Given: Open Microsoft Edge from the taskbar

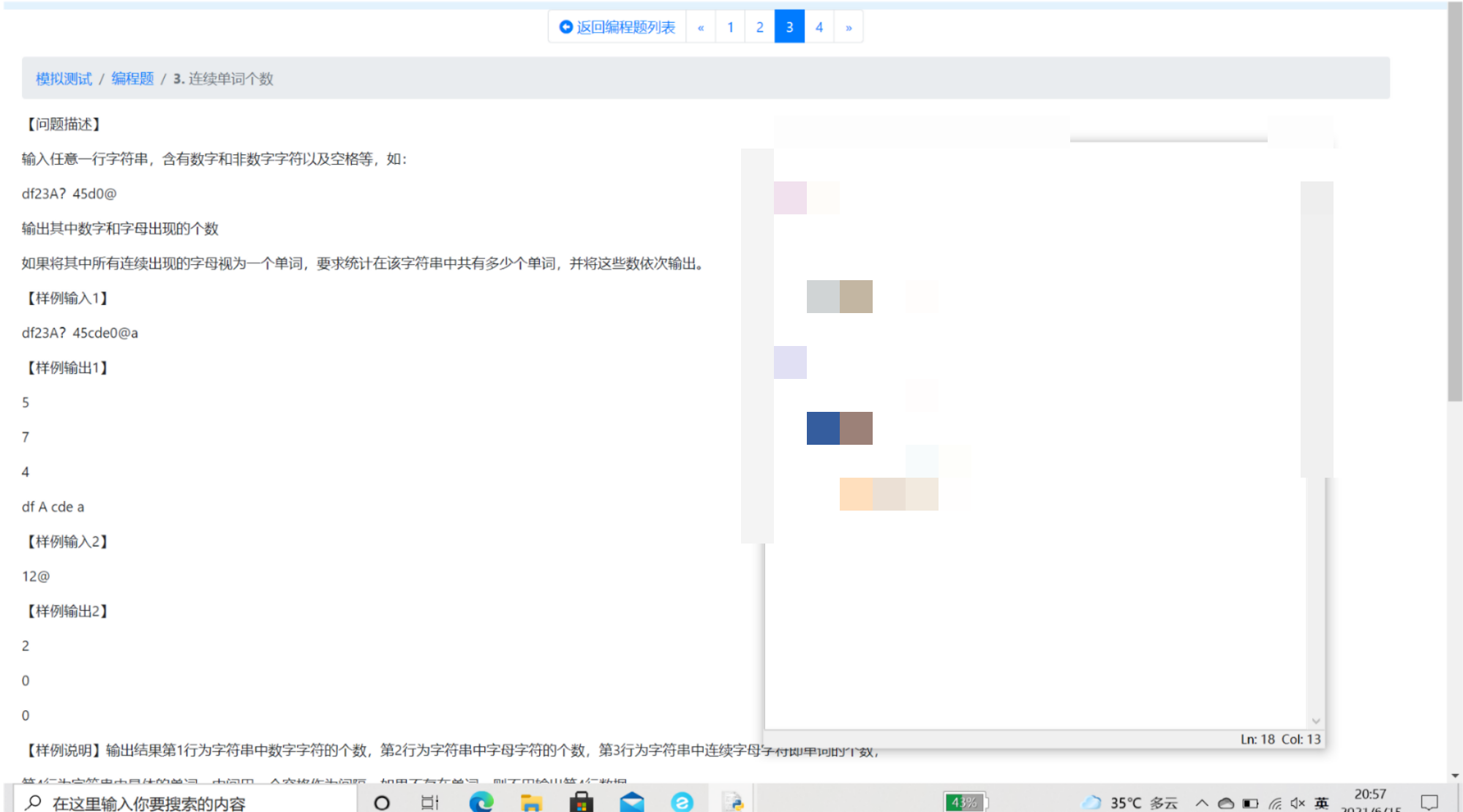Looking at the screenshot, I should point(481,802).
